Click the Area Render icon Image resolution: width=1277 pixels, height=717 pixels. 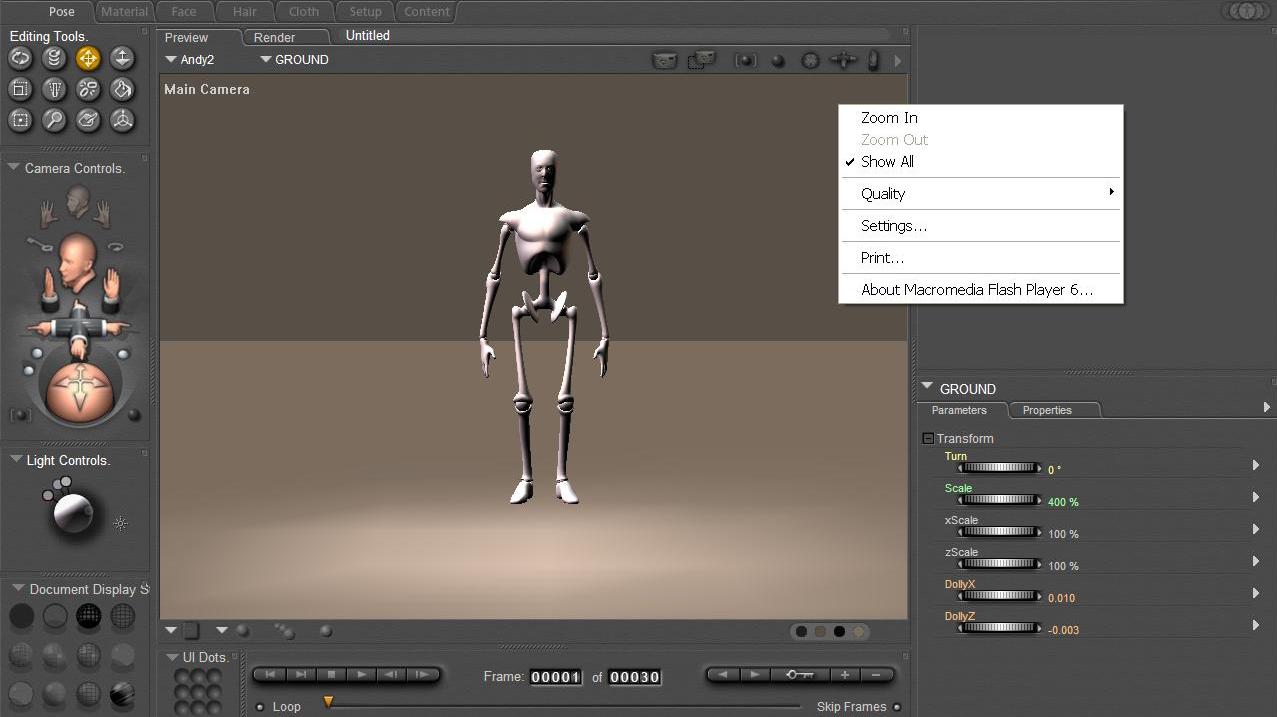[701, 61]
